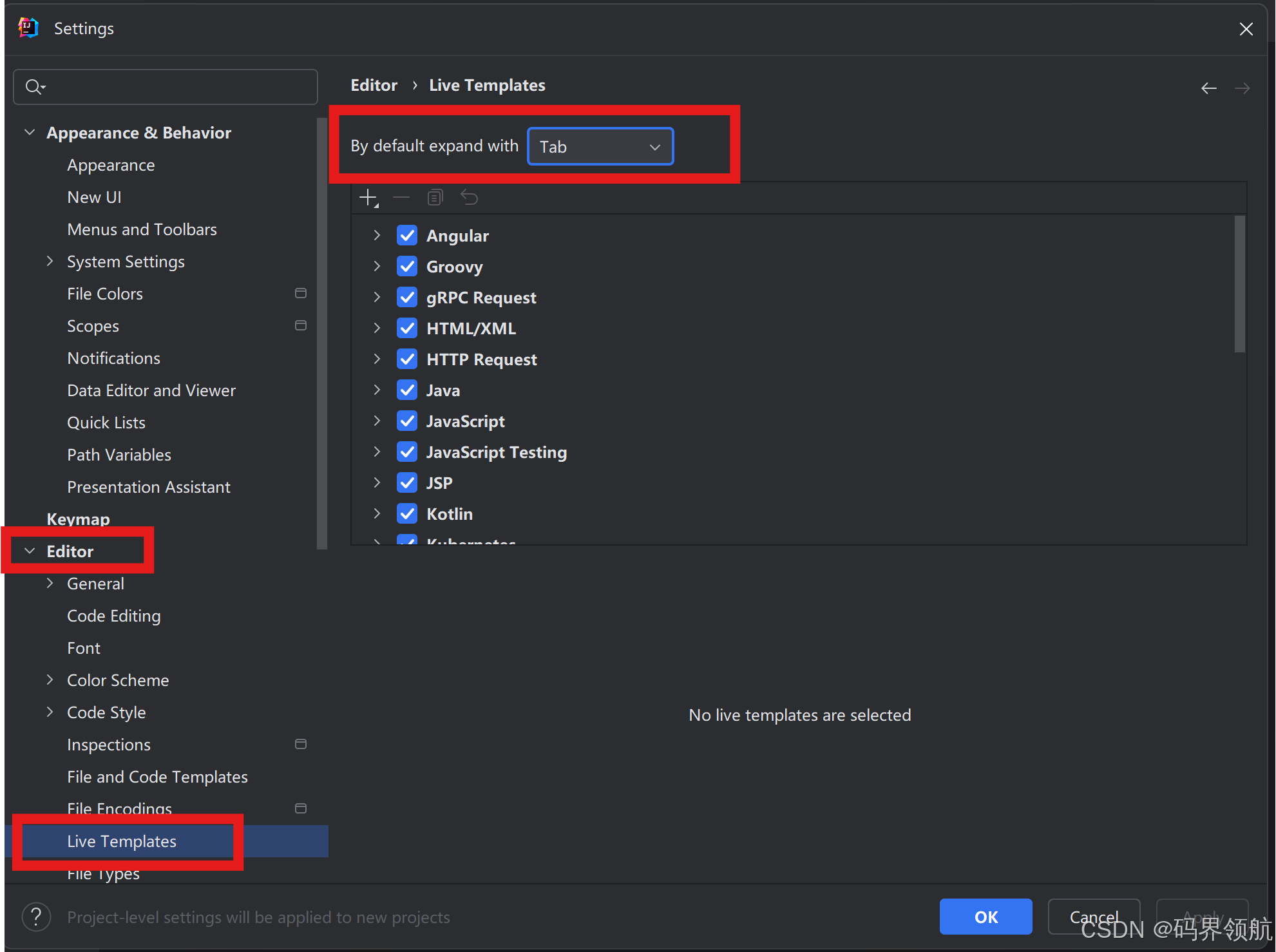Open File and Code Templates
The height and width of the screenshot is (952, 1276).
pyautogui.click(x=157, y=777)
